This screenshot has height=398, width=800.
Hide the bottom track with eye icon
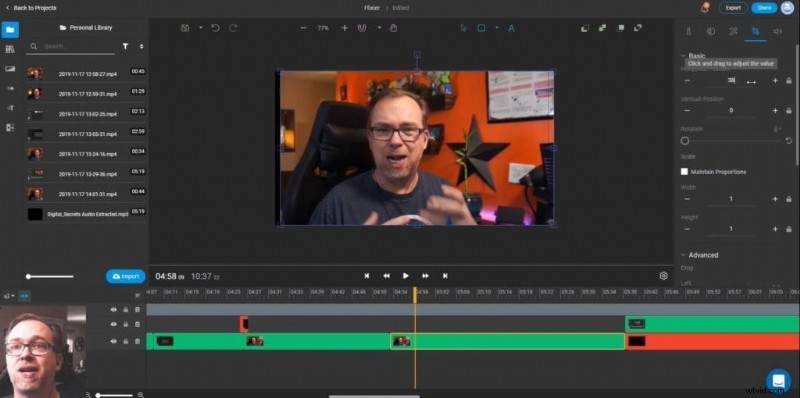(x=113, y=341)
